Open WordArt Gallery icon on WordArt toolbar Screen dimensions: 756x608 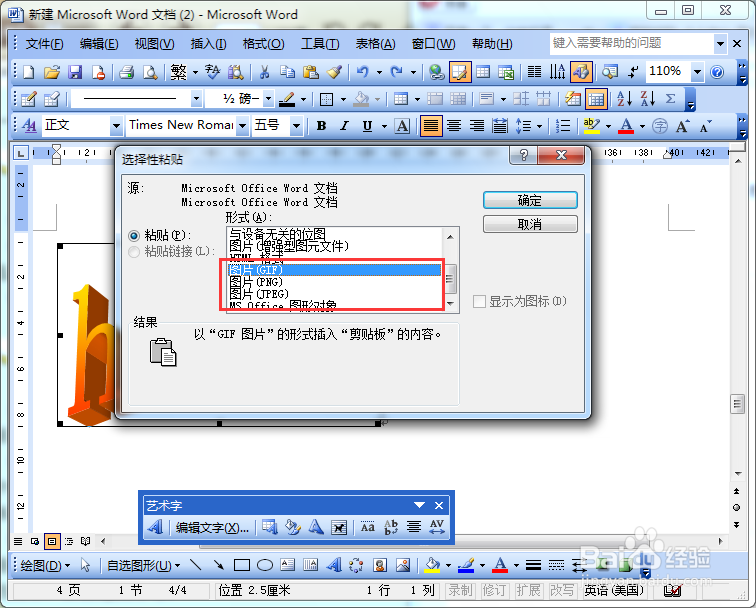click(270, 527)
